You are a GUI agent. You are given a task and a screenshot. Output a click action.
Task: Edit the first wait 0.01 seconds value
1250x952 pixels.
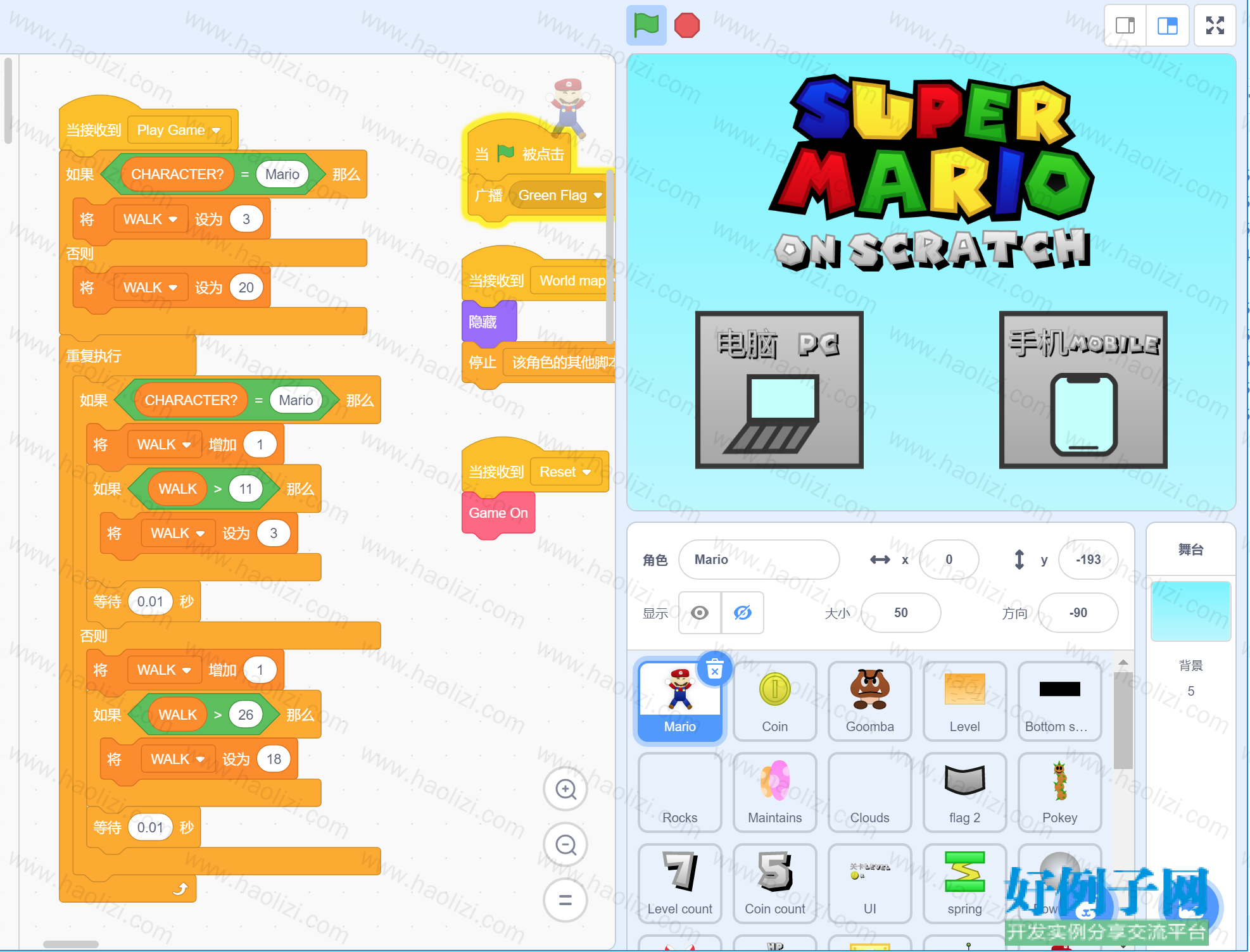coord(150,601)
